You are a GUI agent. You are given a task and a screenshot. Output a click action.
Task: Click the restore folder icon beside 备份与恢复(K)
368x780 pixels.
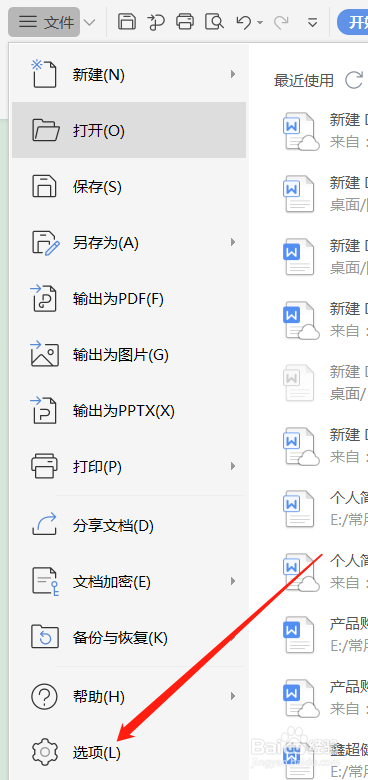pyautogui.click(x=45, y=637)
